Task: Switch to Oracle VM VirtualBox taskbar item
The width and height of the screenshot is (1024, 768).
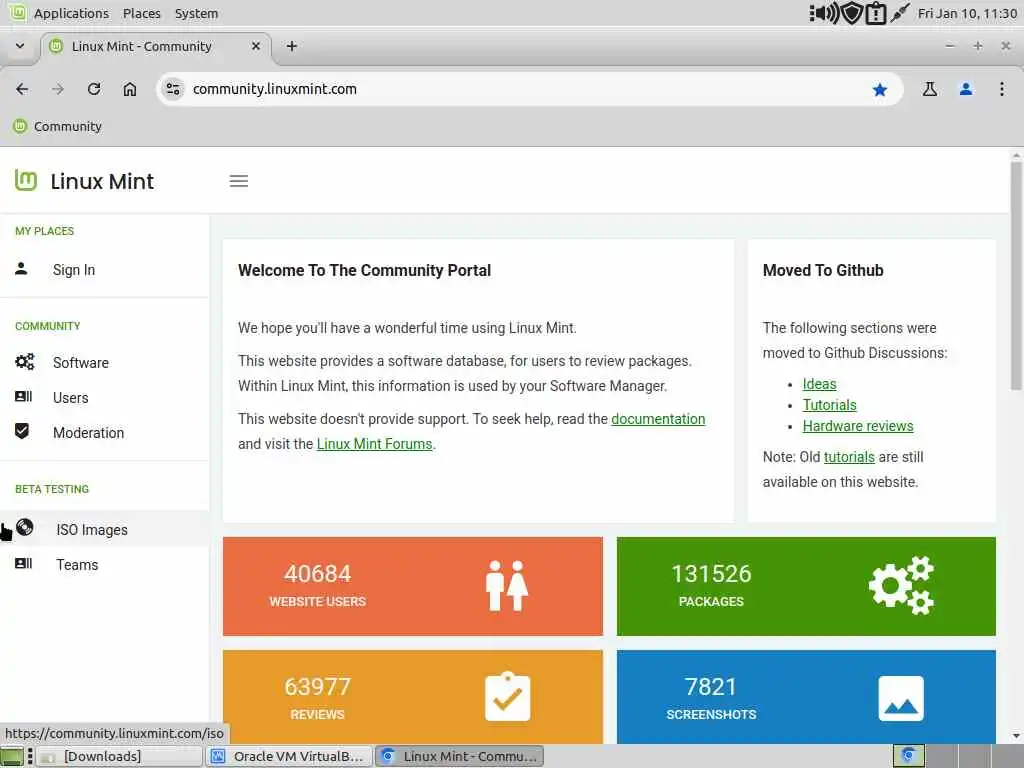Action: click(289, 756)
